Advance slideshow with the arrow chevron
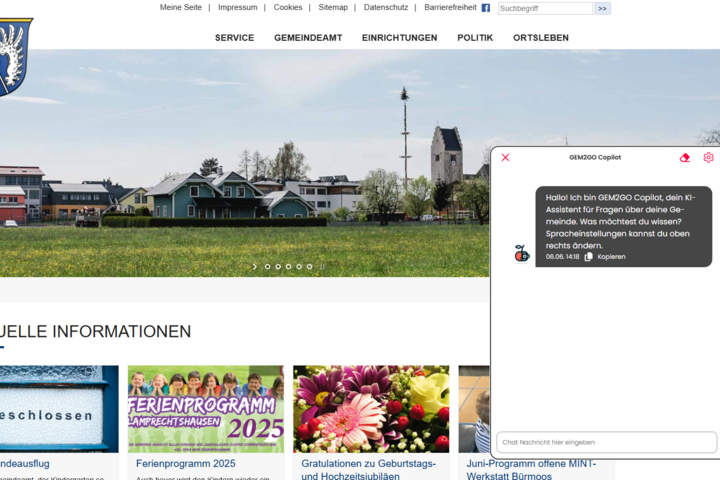 [x=255, y=266]
